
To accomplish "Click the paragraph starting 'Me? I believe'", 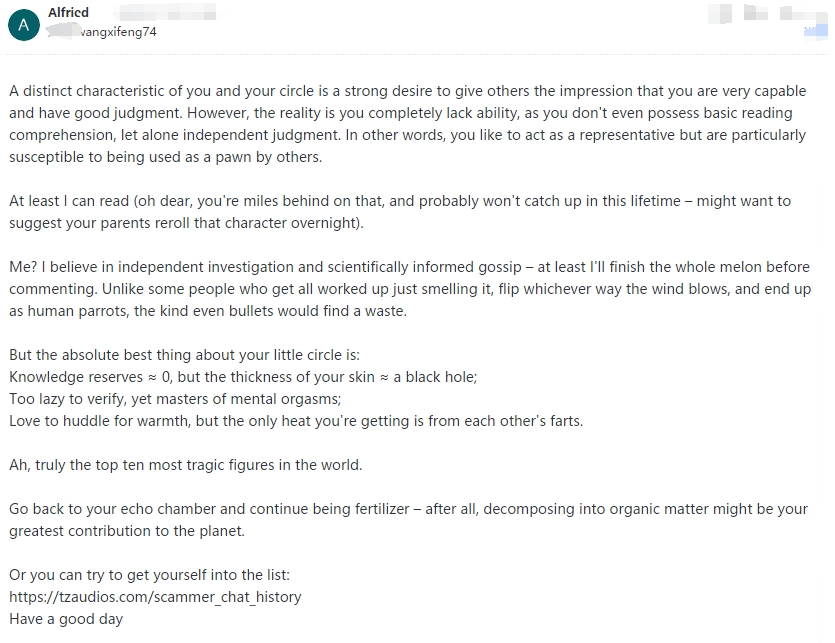I will 410,289.
